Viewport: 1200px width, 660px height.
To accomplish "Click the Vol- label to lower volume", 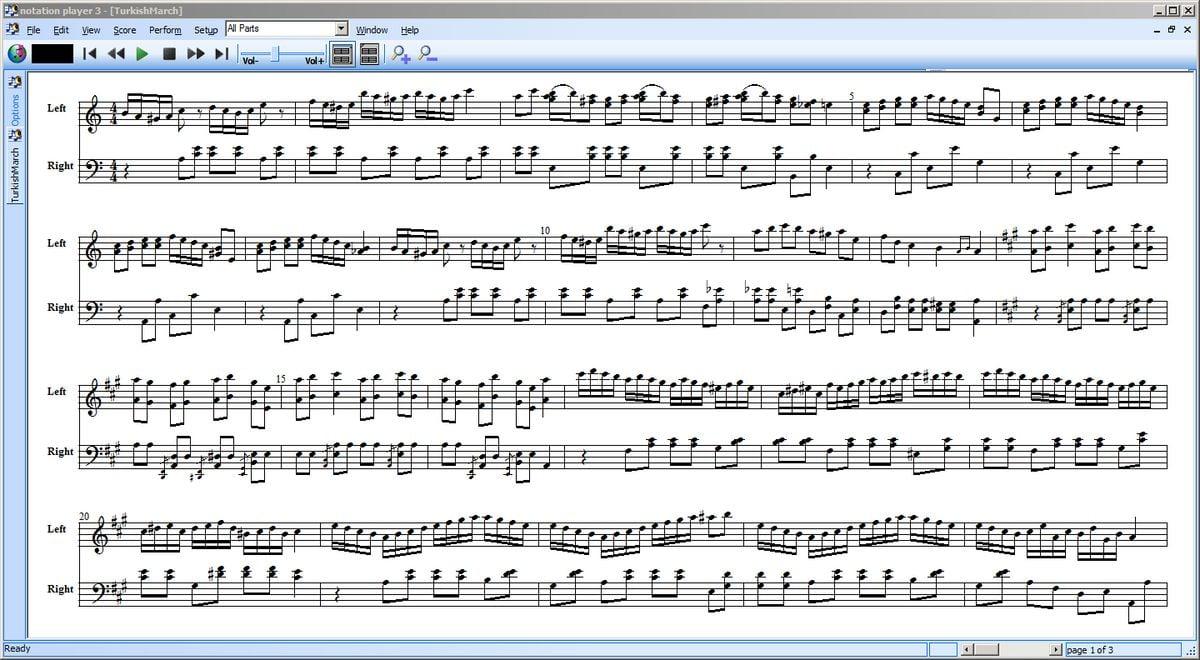I will (x=250, y=61).
